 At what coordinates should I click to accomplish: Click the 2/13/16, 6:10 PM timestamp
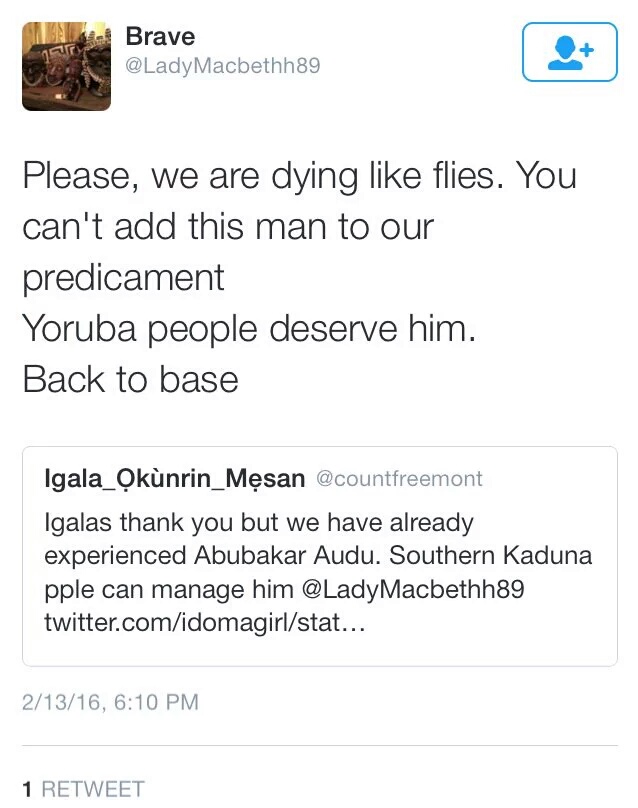[x=110, y=703]
